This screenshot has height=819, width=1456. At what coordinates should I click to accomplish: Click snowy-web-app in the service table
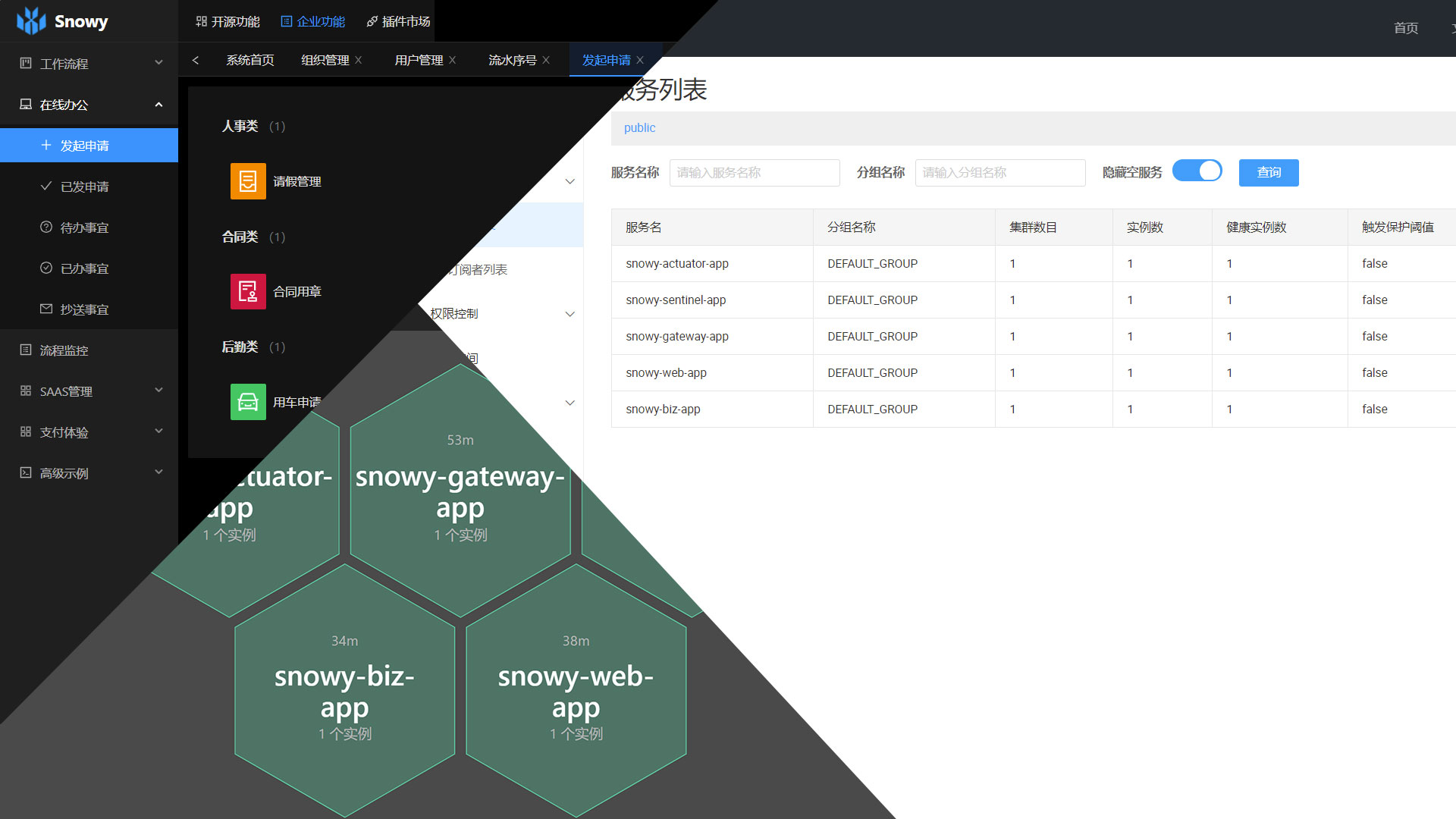[666, 372]
